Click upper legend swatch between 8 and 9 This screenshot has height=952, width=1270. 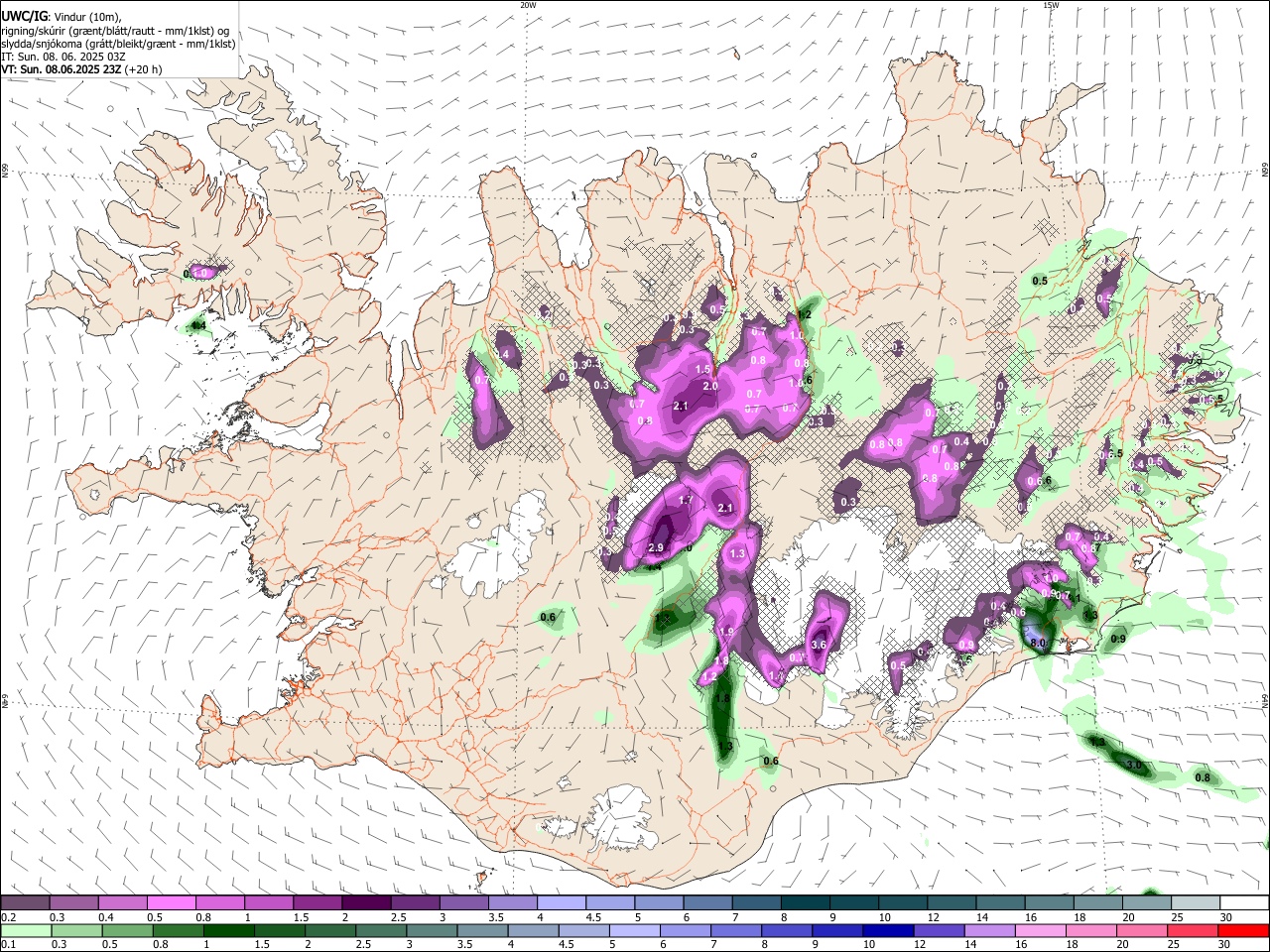pos(806,903)
